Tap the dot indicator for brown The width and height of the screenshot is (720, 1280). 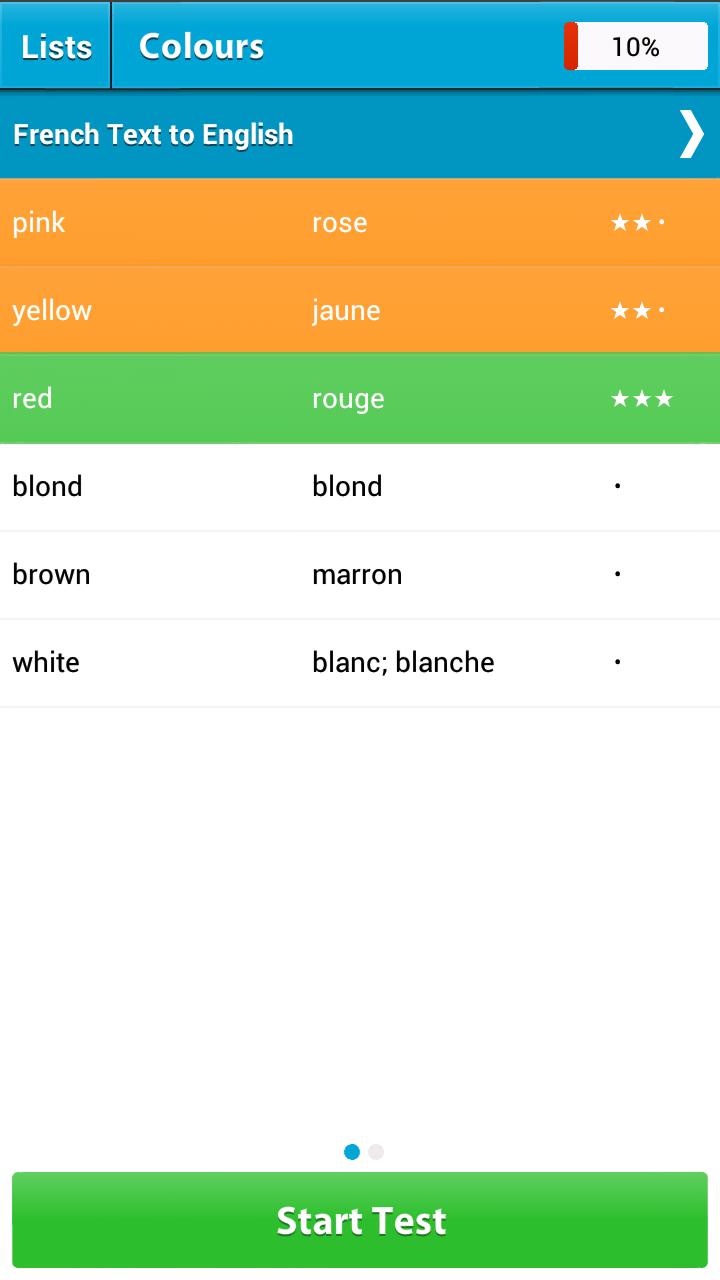click(x=618, y=575)
